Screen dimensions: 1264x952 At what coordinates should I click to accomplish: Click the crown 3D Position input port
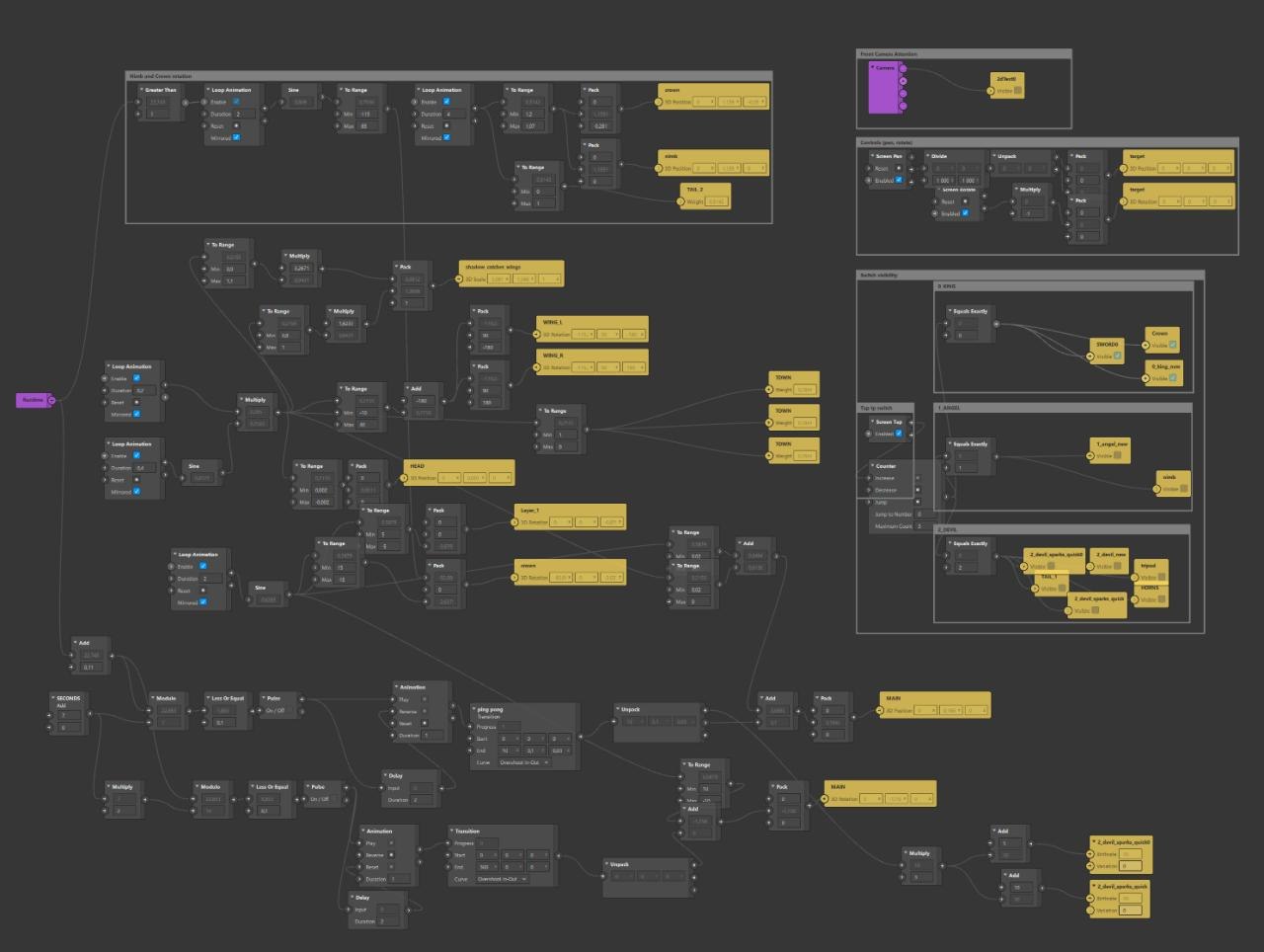[x=660, y=102]
